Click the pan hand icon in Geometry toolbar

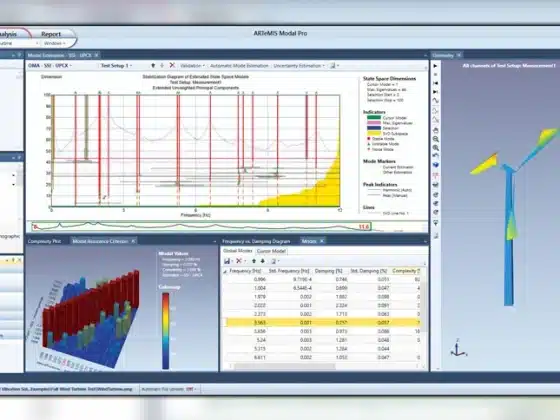(x=436, y=130)
